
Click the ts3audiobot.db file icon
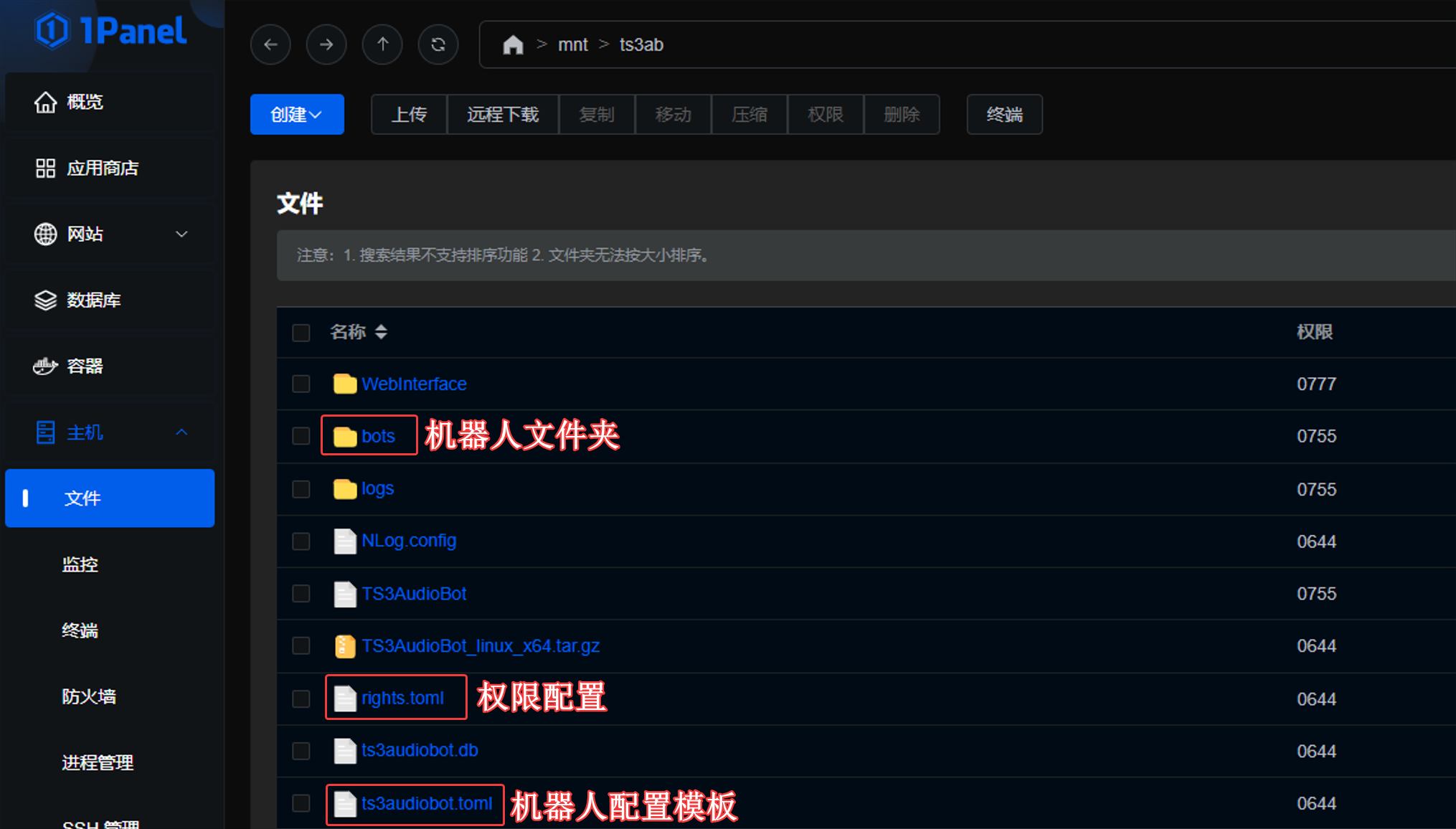click(x=345, y=751)
